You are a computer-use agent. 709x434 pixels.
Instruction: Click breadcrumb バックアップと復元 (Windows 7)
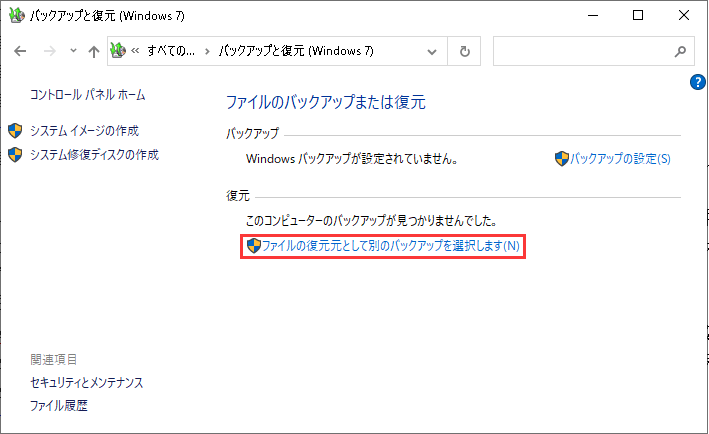pos(296,51)
